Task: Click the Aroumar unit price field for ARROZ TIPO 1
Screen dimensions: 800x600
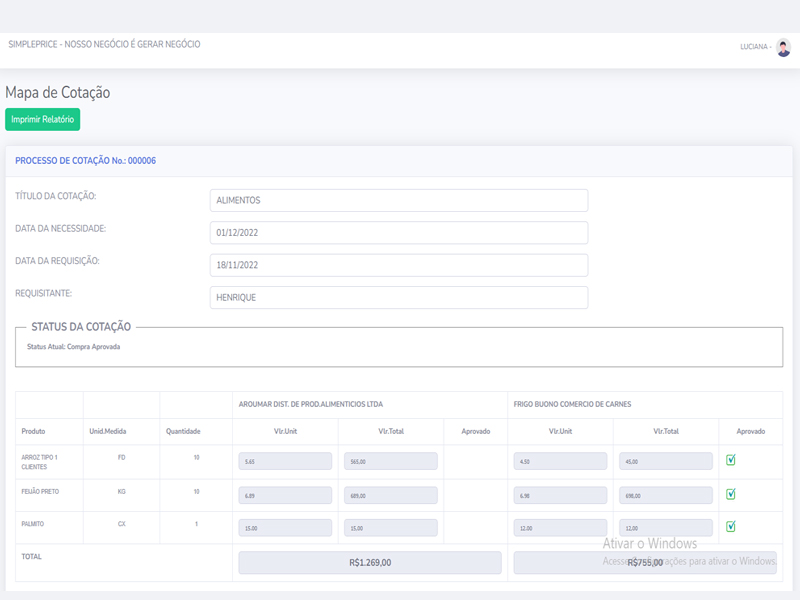Action: click(285, 461)
